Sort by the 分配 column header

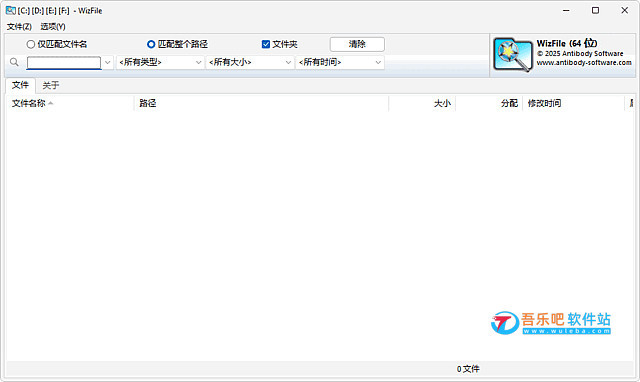489,103
